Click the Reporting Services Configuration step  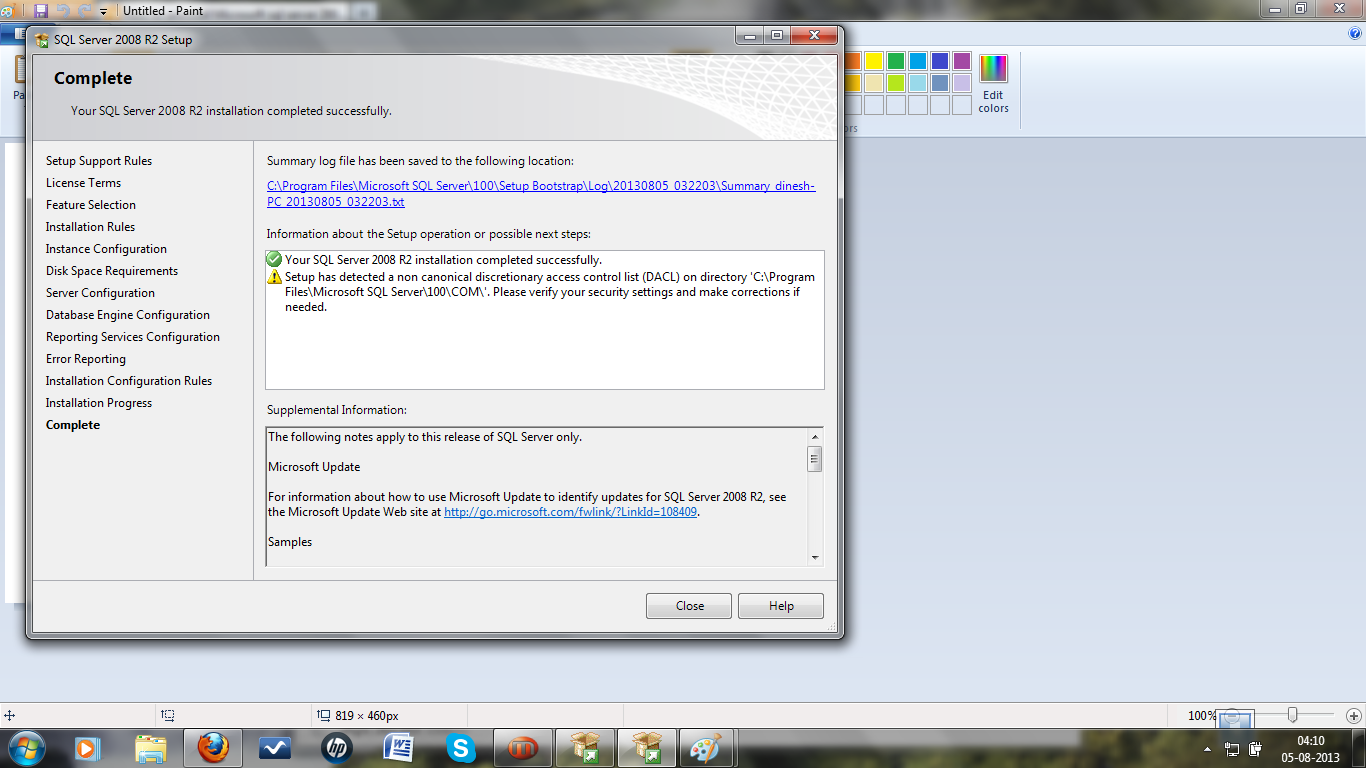(x=133, y=337)
